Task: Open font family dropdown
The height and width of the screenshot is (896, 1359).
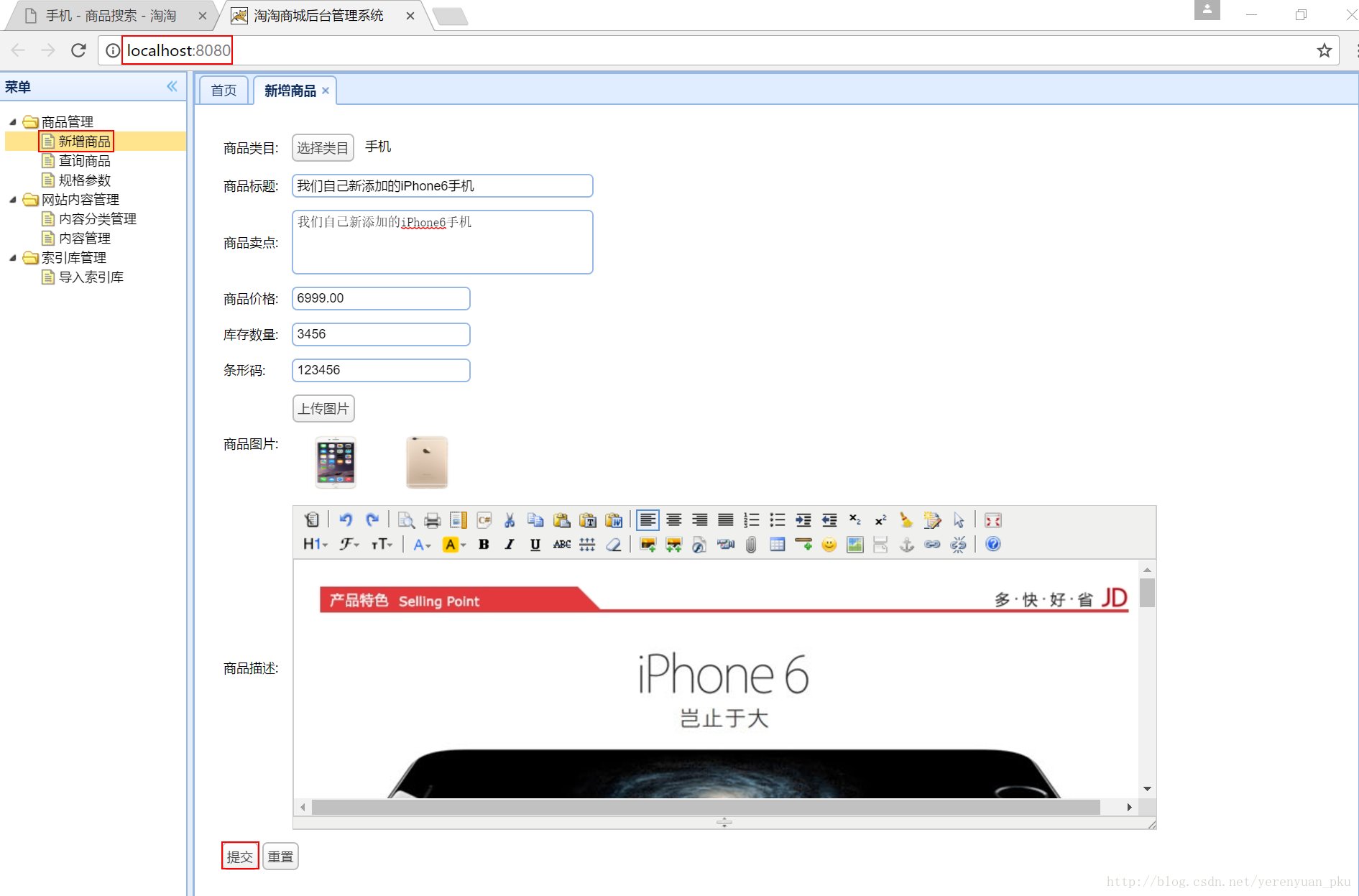Action: (x=350, y=544)
